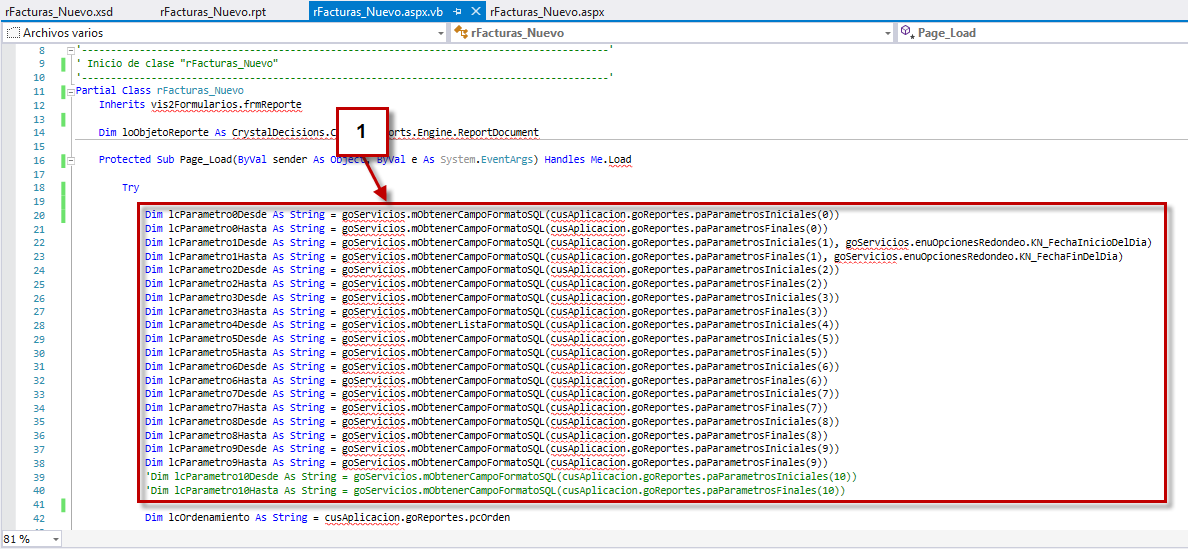Collapse the comment block at line 8

(x=69, y=50)
